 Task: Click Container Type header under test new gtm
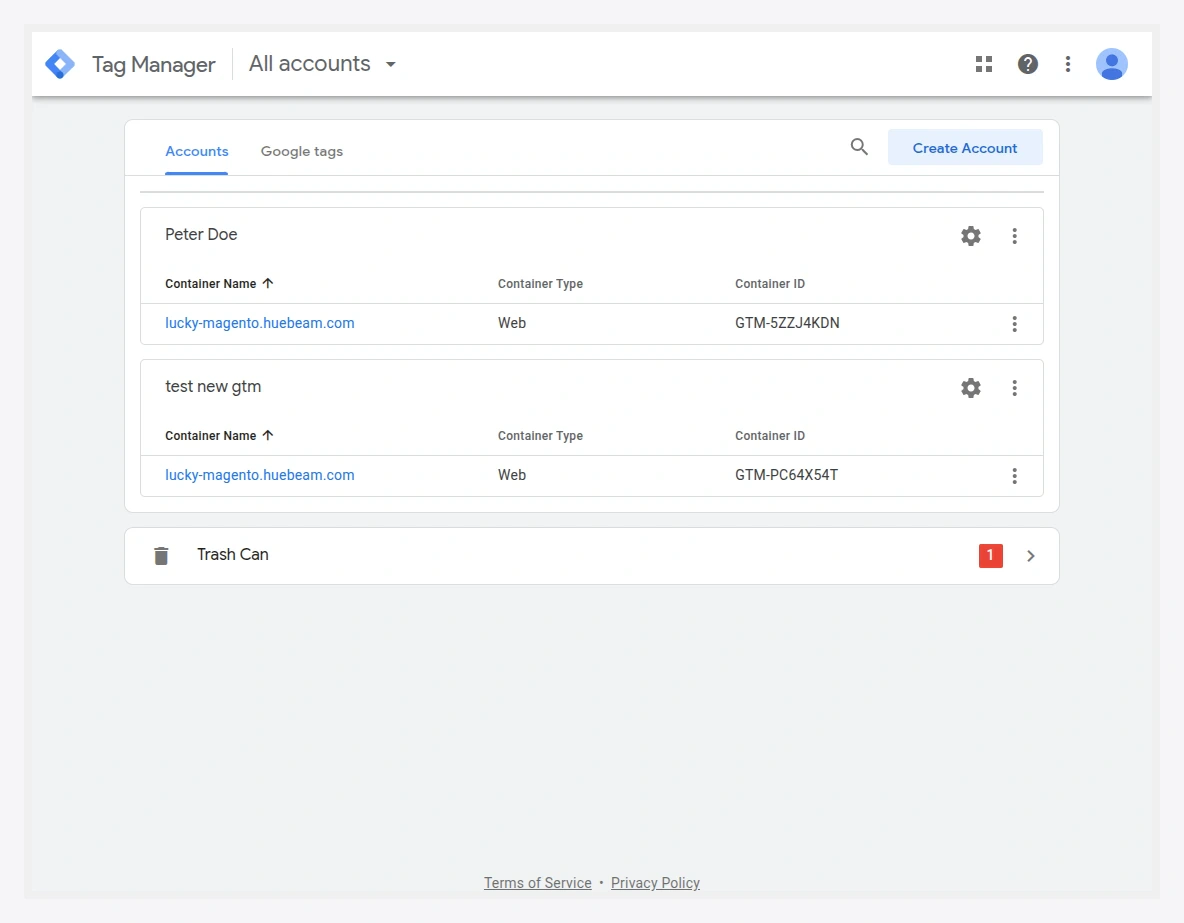(x=540, y=435)
